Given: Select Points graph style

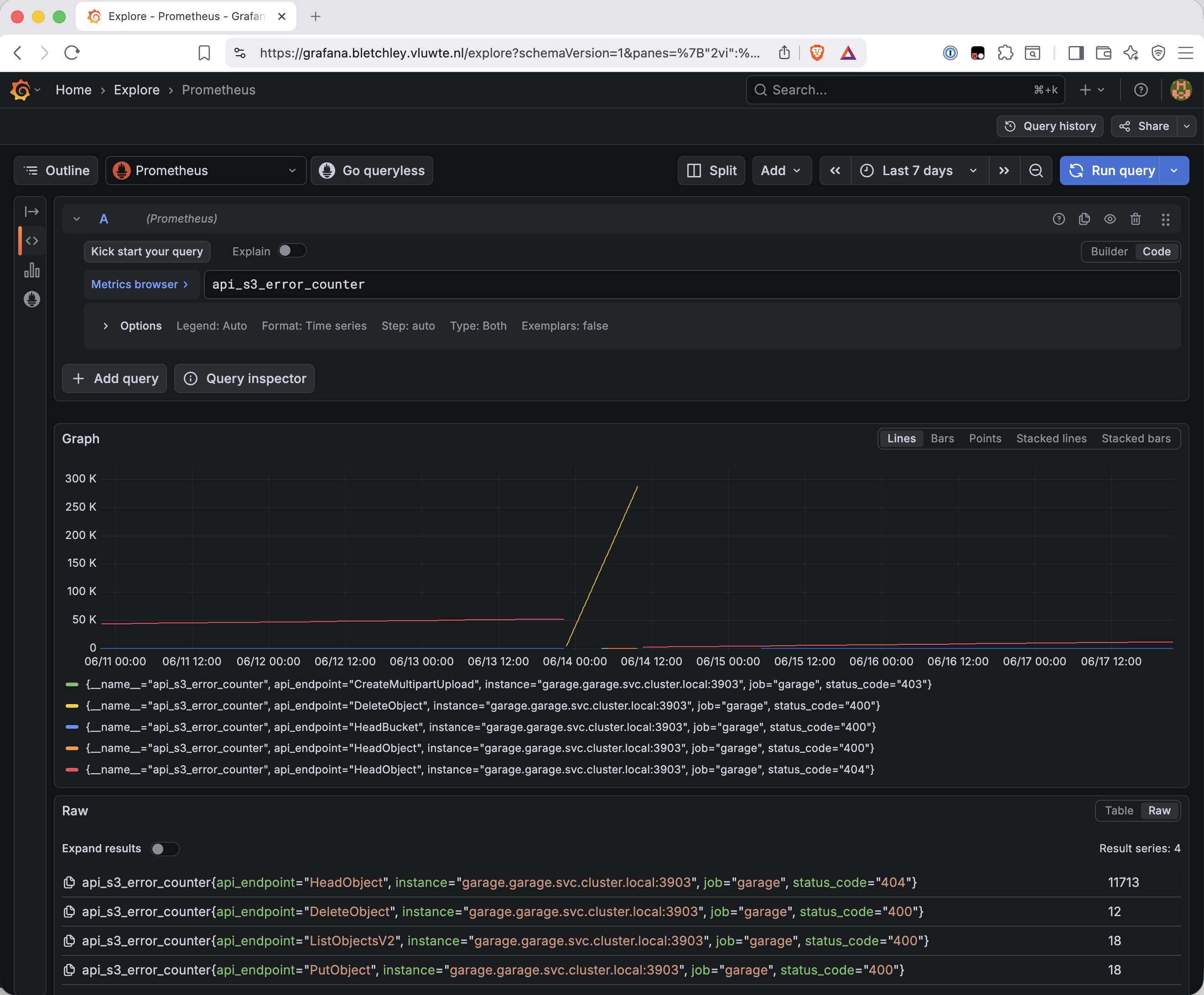Looking at the screenshot, I should 985,439.
